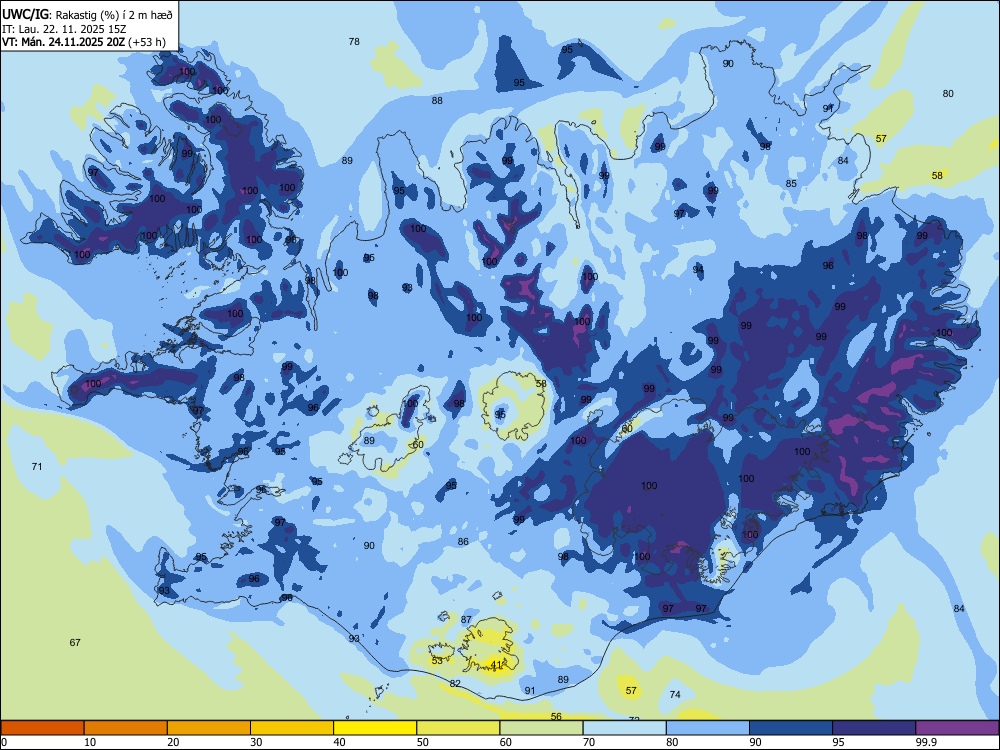The width and height of the screenshot is (1000, 750).
Task: Click the title text 'Rakastig (%) í 2 m hæð'
Action: pyautogui.click(x=114, y=15)
